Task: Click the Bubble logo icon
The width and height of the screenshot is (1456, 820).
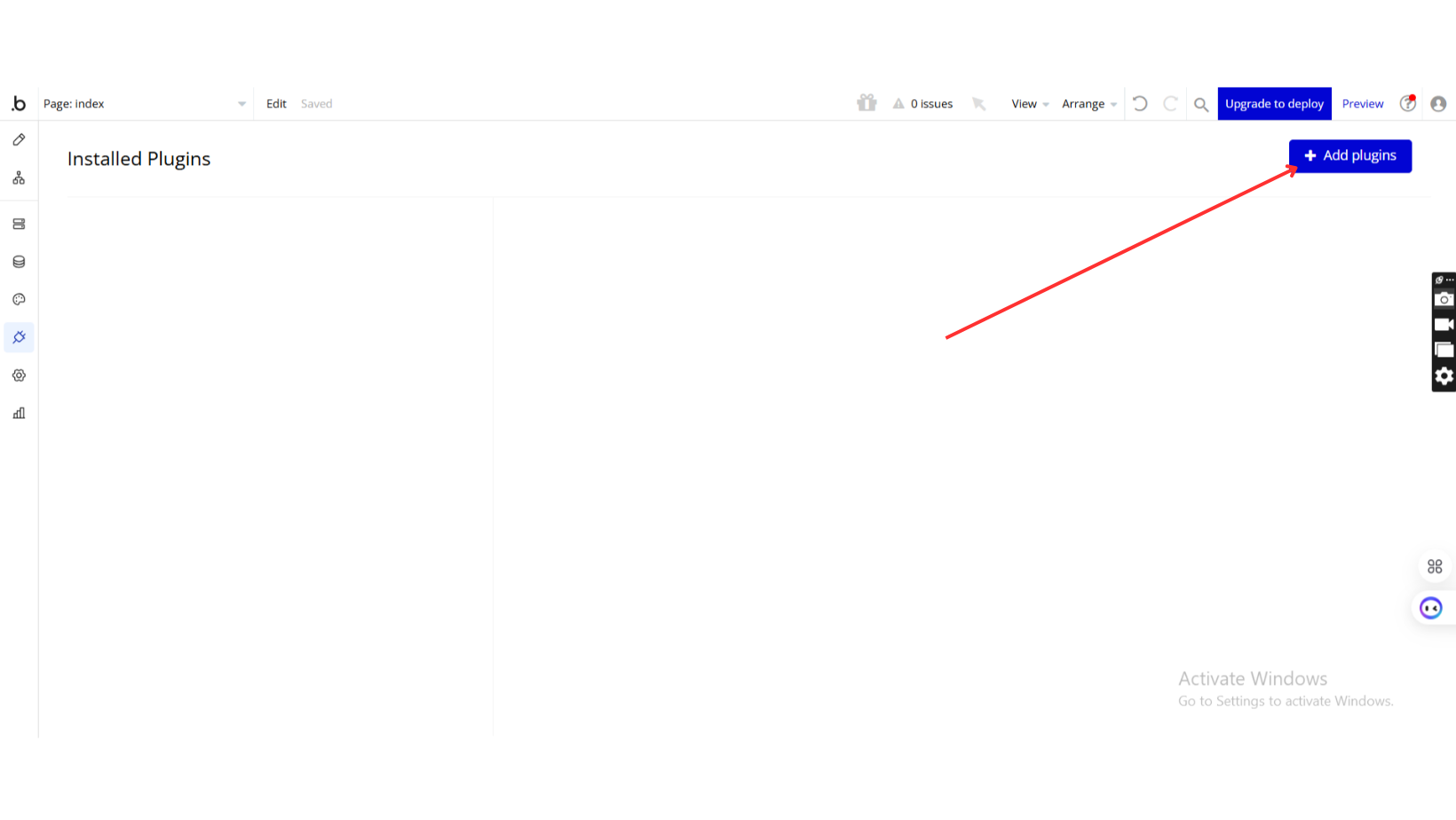Action: [x=19, y=104]
